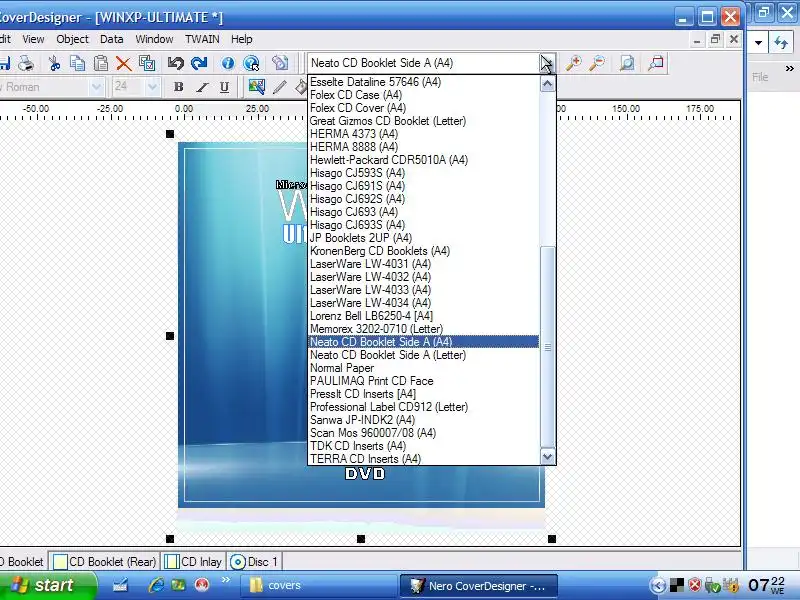The image size is (800, 600).
Task: Click the red X Delete icon
Action: (123, 63)
